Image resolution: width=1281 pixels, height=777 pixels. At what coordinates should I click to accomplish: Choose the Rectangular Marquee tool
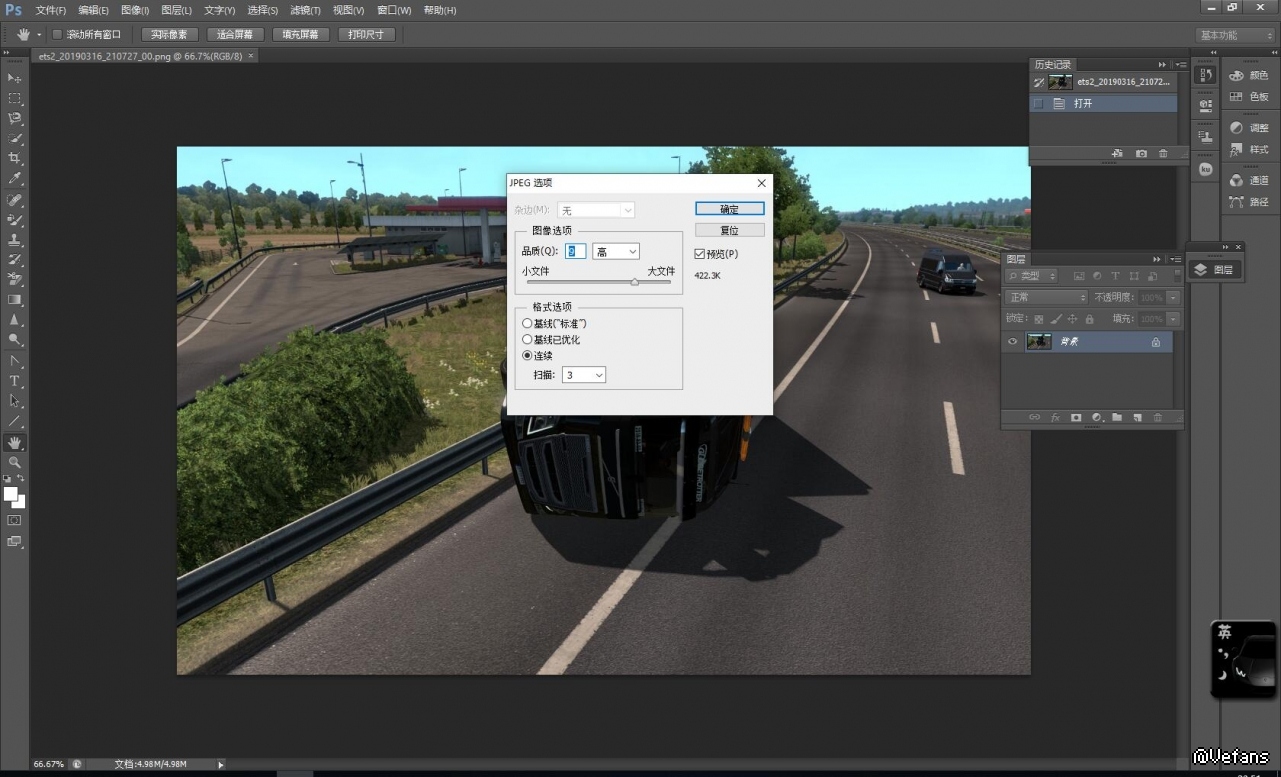pos(15,98)
